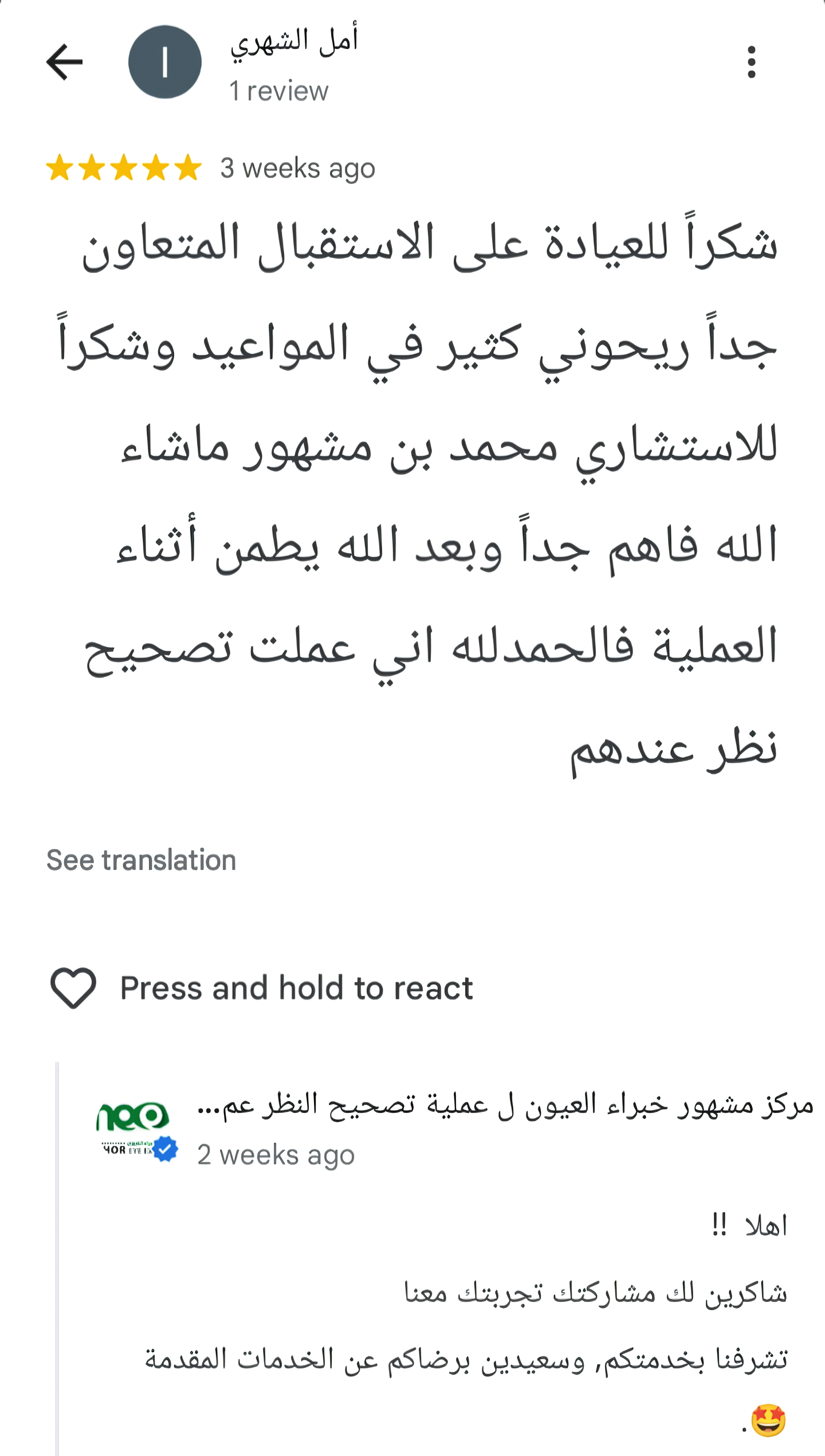
Task: Click the blue verified badge
Action: pos(166,1149)
